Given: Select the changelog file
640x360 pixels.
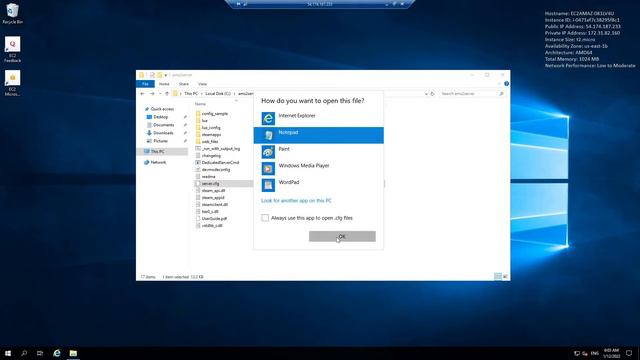Looking at the screenshot, I should click(x=211, y=156).
